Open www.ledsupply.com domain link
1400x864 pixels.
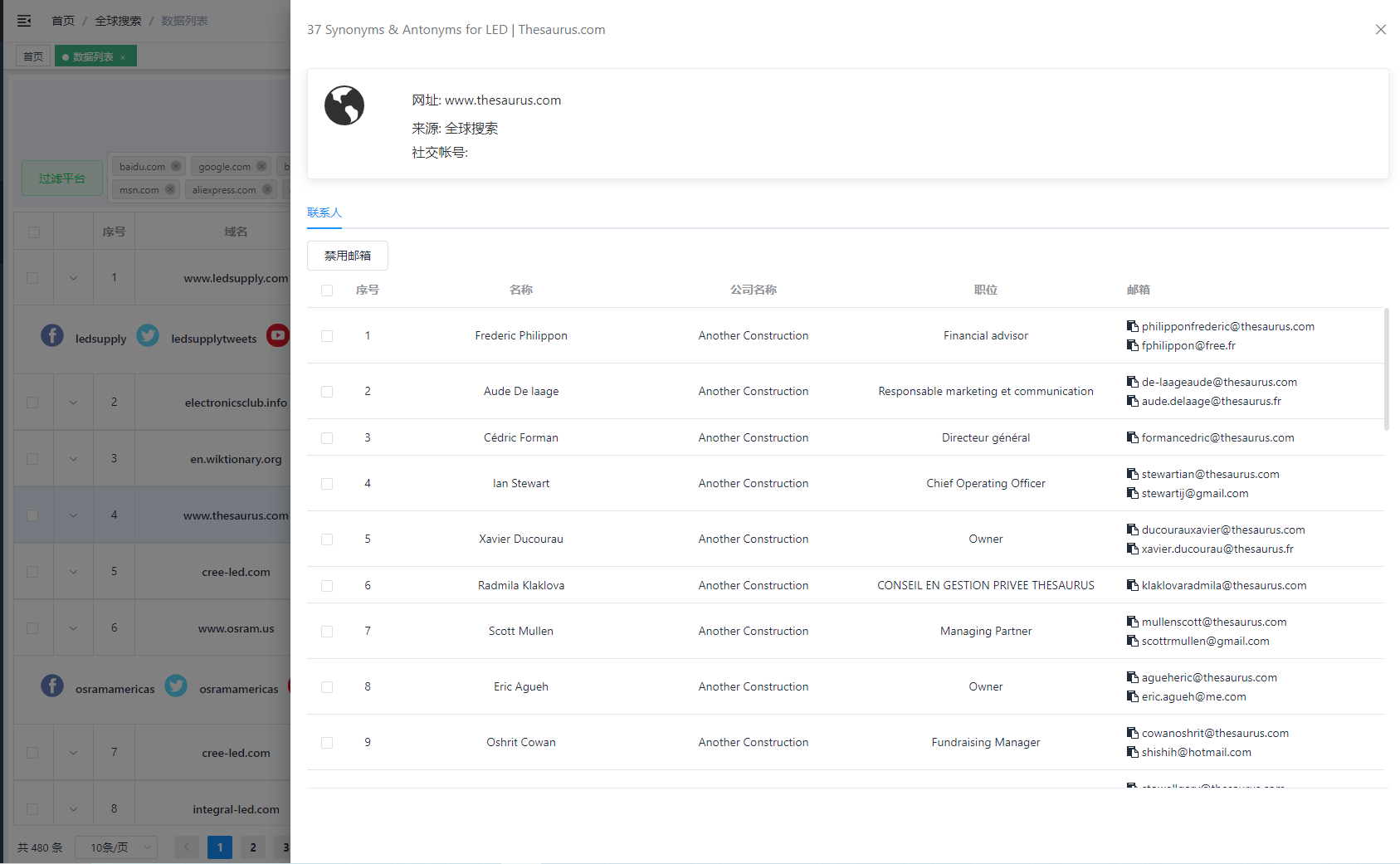click(236, 278)
